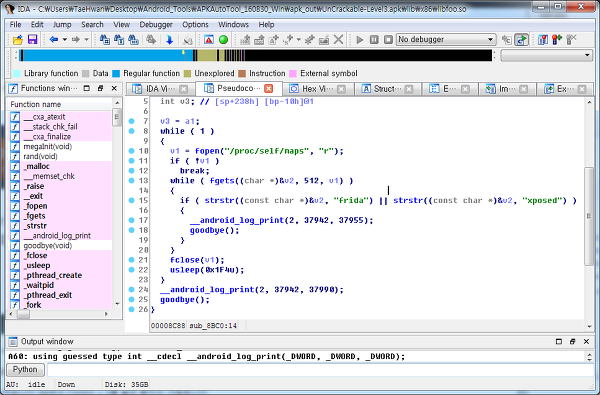Image resolution: width=600 pixels, height=395 pixels.
Task: Open the Jump menu
Action: [x=62, y=24]
